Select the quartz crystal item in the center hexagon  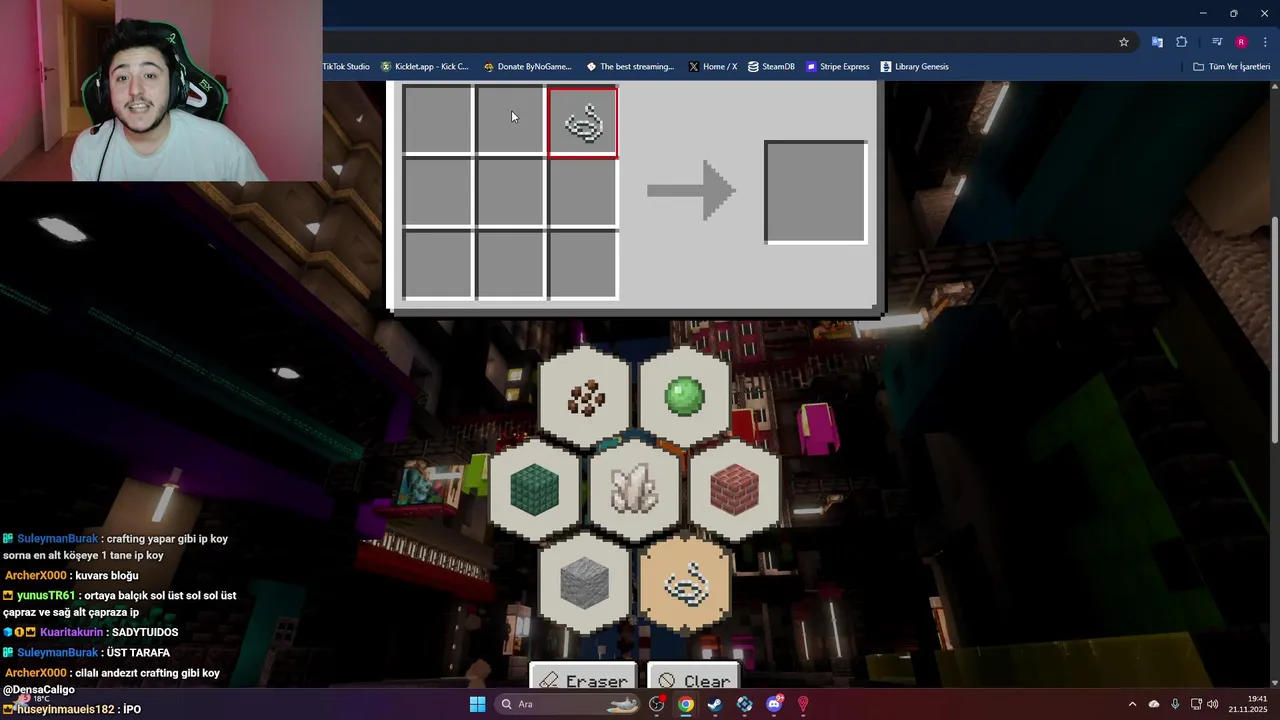click(635, 490)
